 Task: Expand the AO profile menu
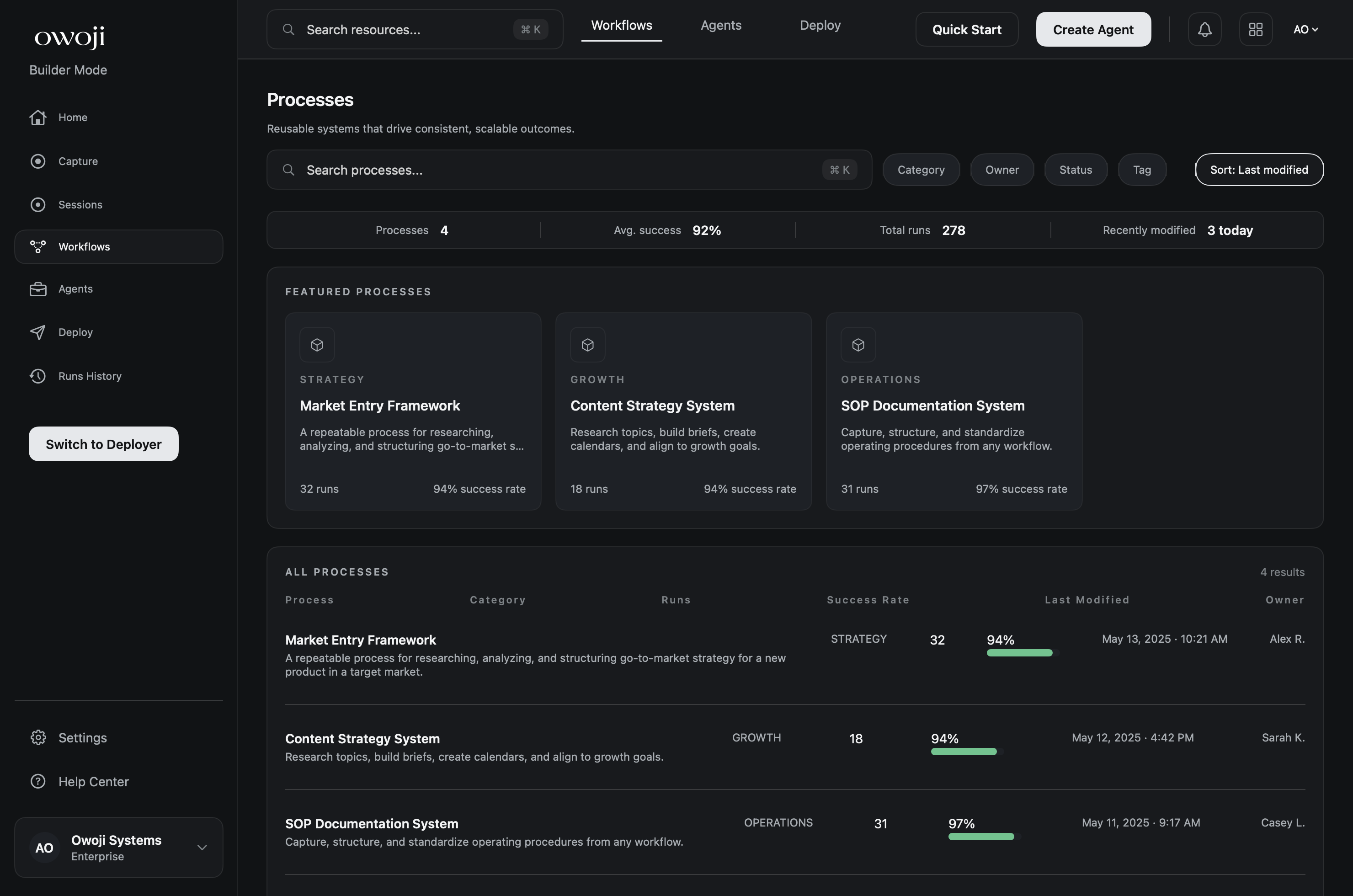tap(1306, 29)
